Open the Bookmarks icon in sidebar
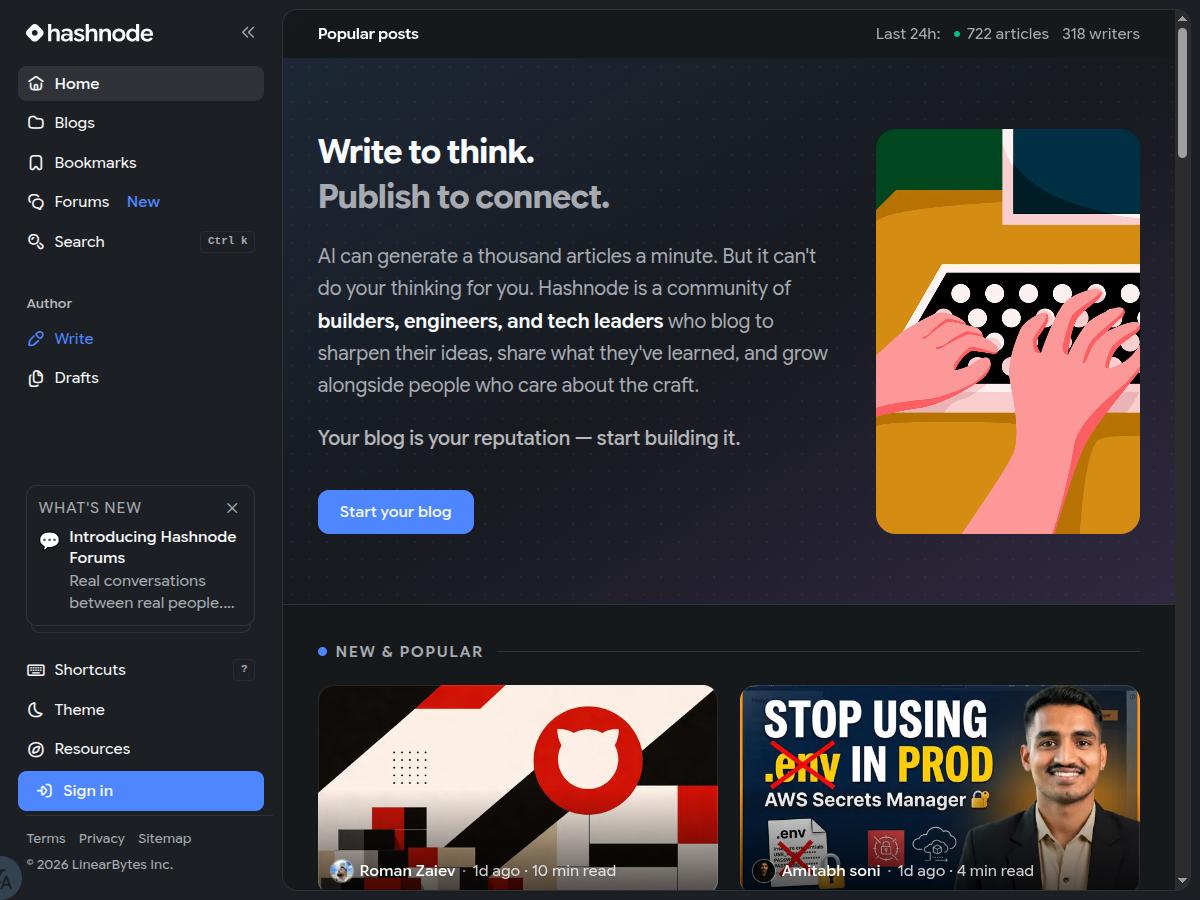Image resolution: width=1200 pixels, height=900 pixels. click(x=36, y=163)
